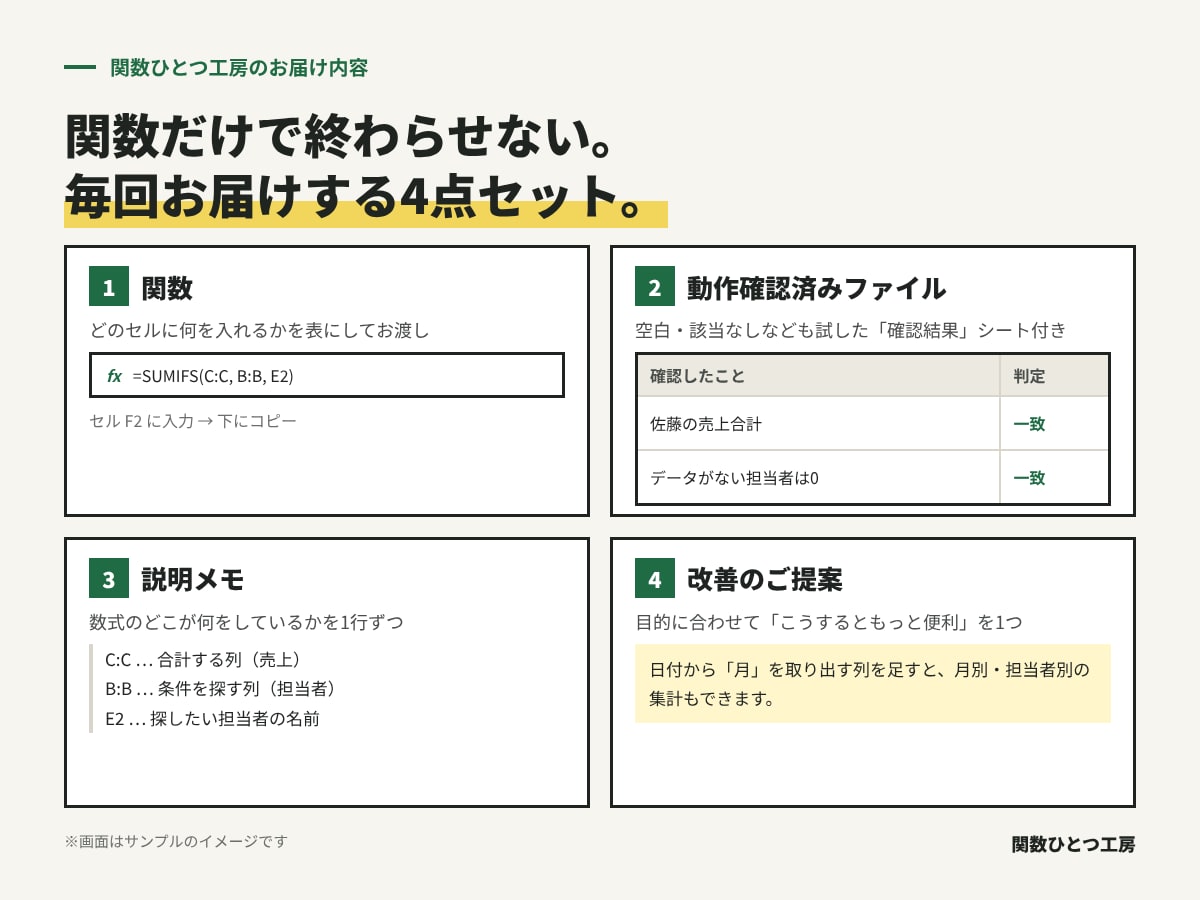Select the 改善のご提案 heading
The image size is (1200, 900).
(765, 579)
